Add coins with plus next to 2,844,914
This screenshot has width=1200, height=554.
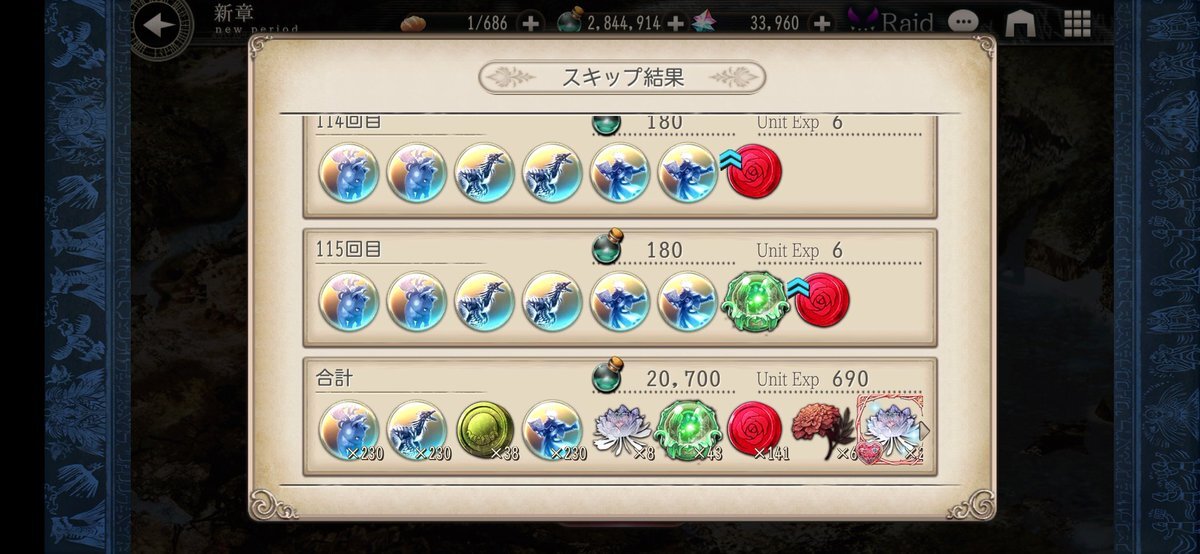(x=675, y=22)
